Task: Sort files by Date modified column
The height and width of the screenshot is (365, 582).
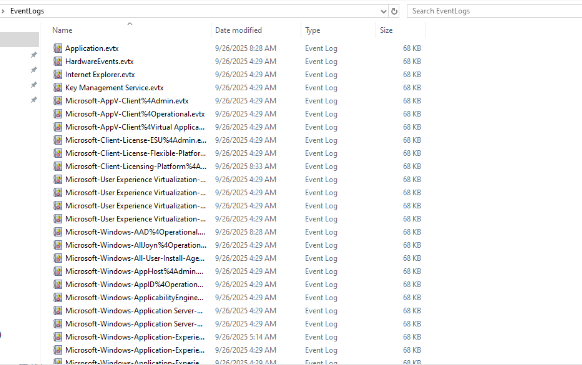Action: 239,30
